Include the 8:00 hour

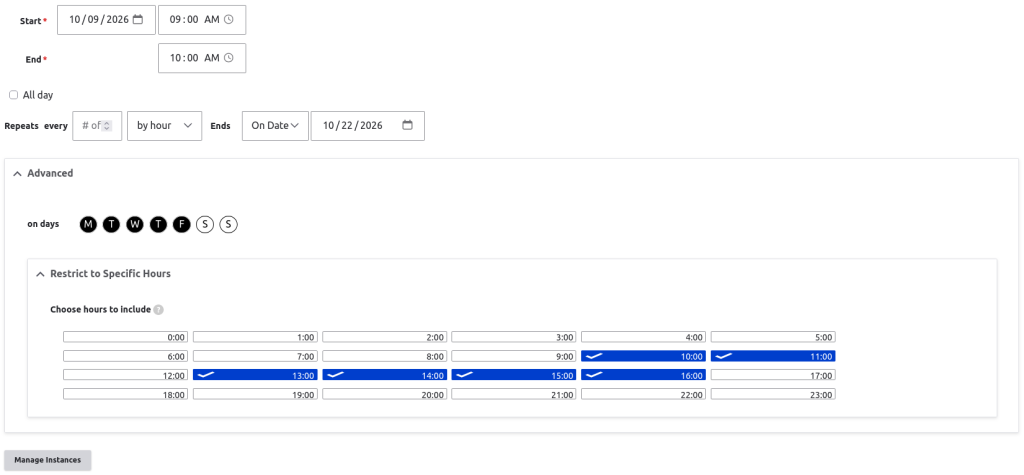(x=385, y=356)
